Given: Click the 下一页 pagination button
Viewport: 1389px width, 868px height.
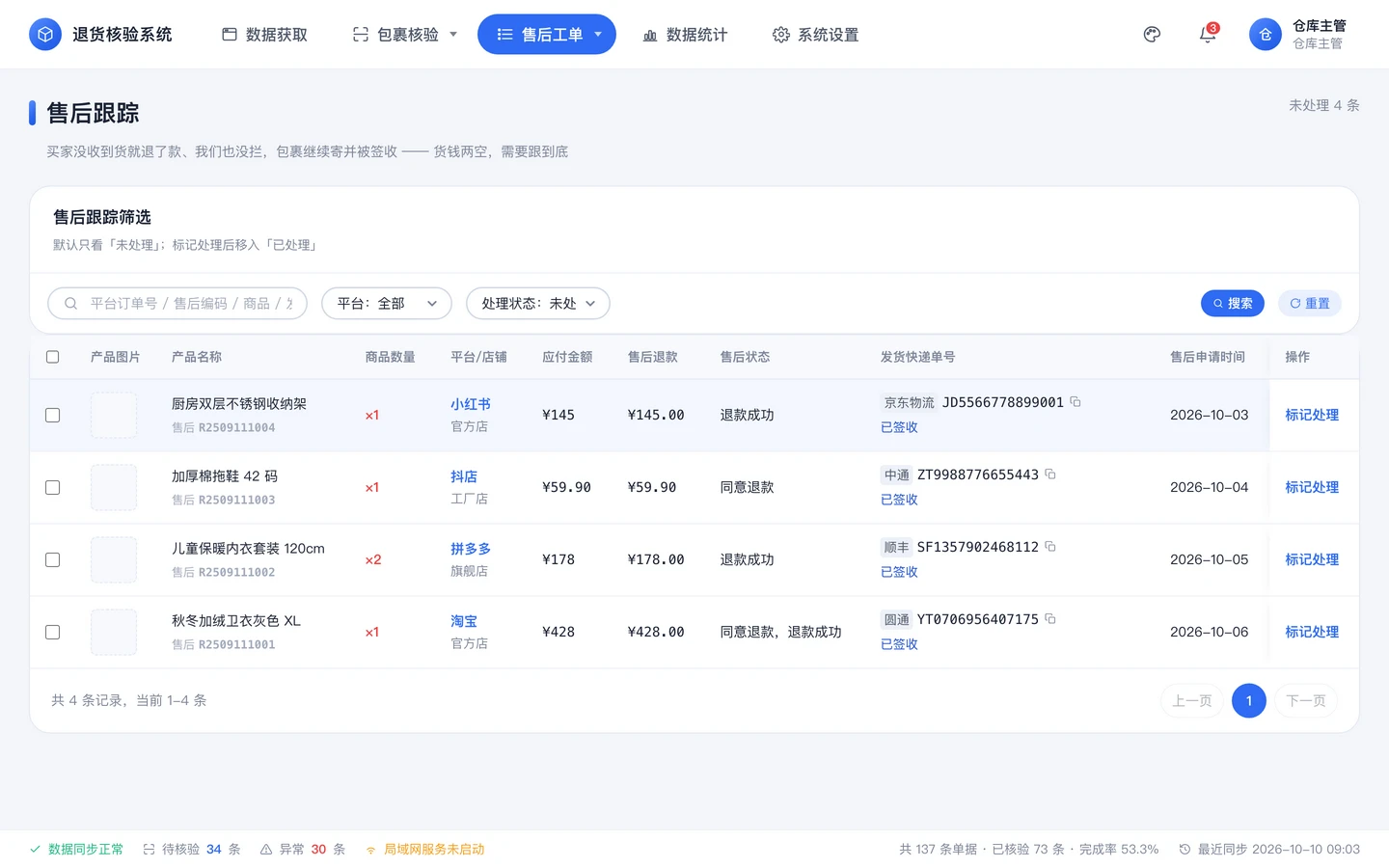Looking at the screenshot, I should coord(1306,701).
